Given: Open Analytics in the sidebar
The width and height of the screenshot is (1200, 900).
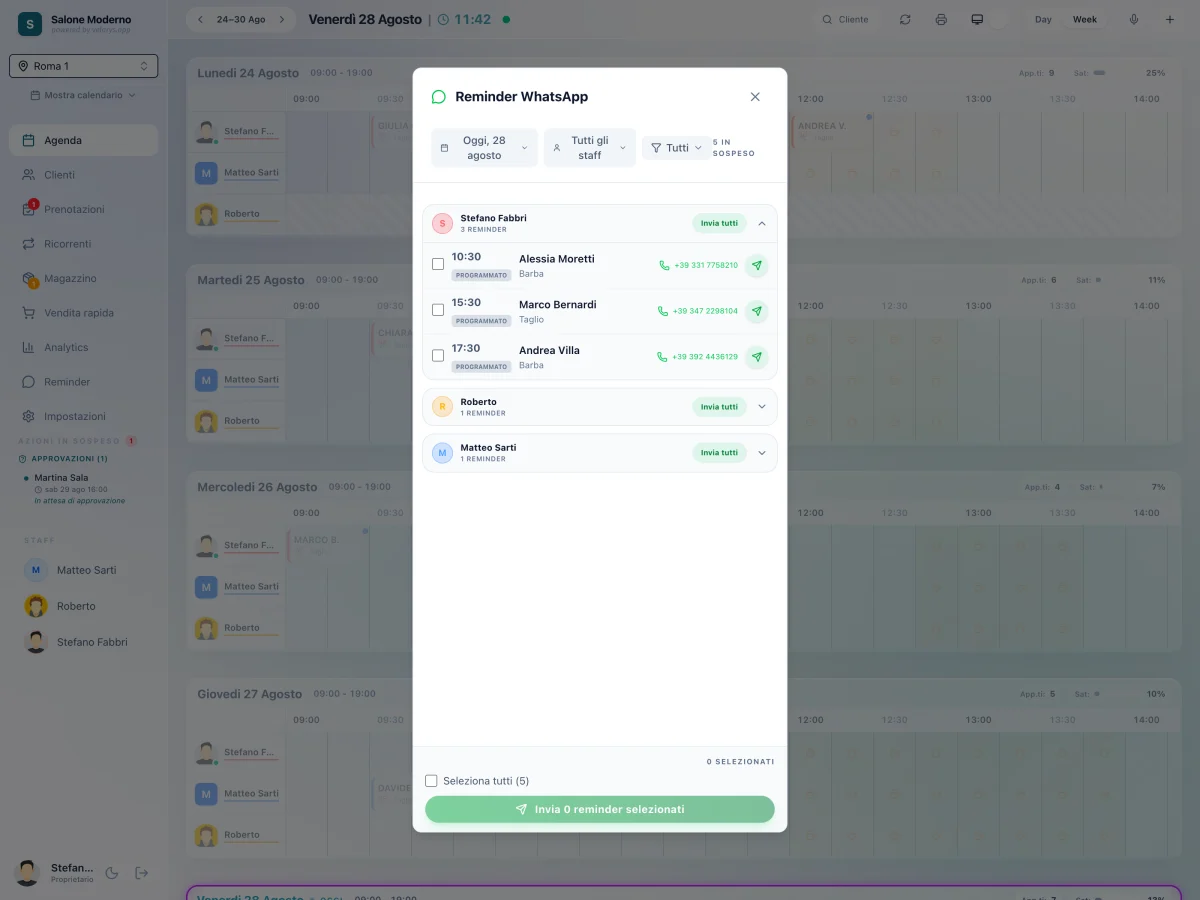Looking at the screenshot, I should point(84,348).
